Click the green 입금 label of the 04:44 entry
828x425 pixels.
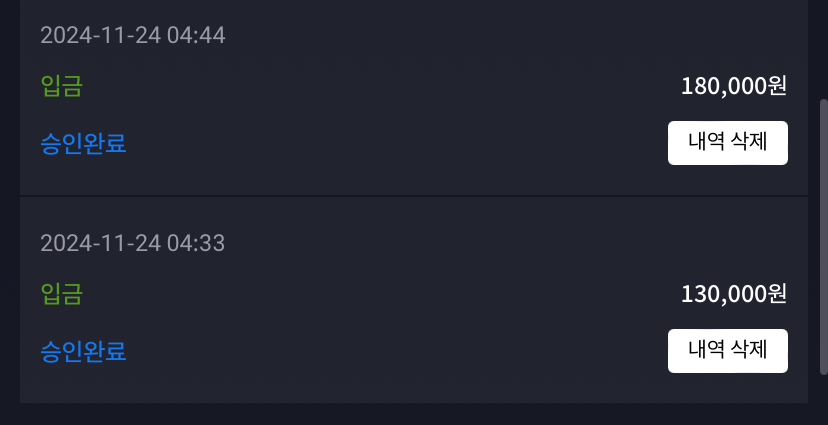61,86
